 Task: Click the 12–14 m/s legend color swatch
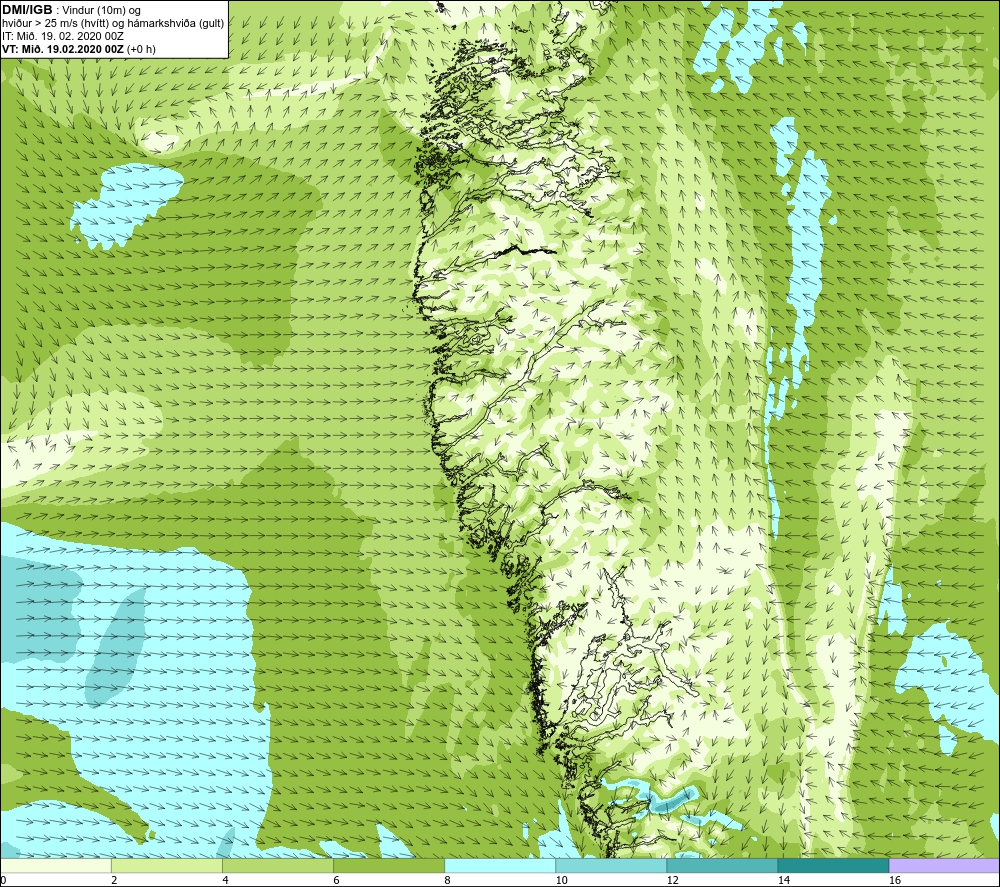(x=722, y=866)
